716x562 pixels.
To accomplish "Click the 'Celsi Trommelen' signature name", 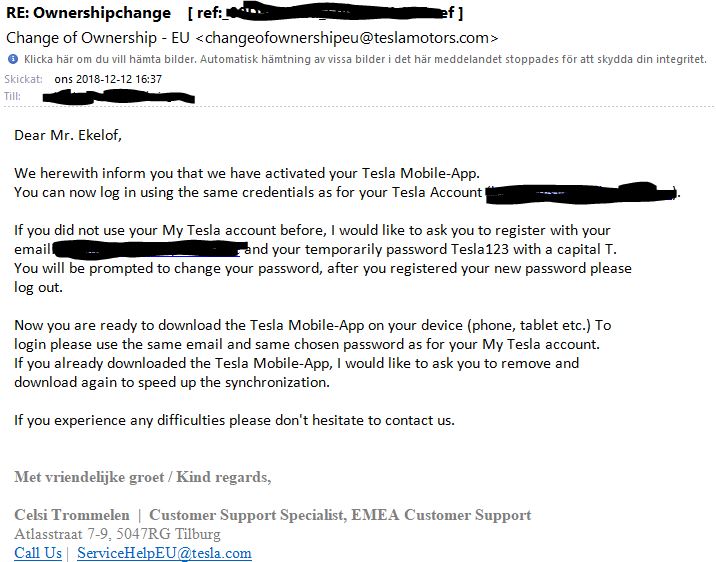I will coord(72,515).
